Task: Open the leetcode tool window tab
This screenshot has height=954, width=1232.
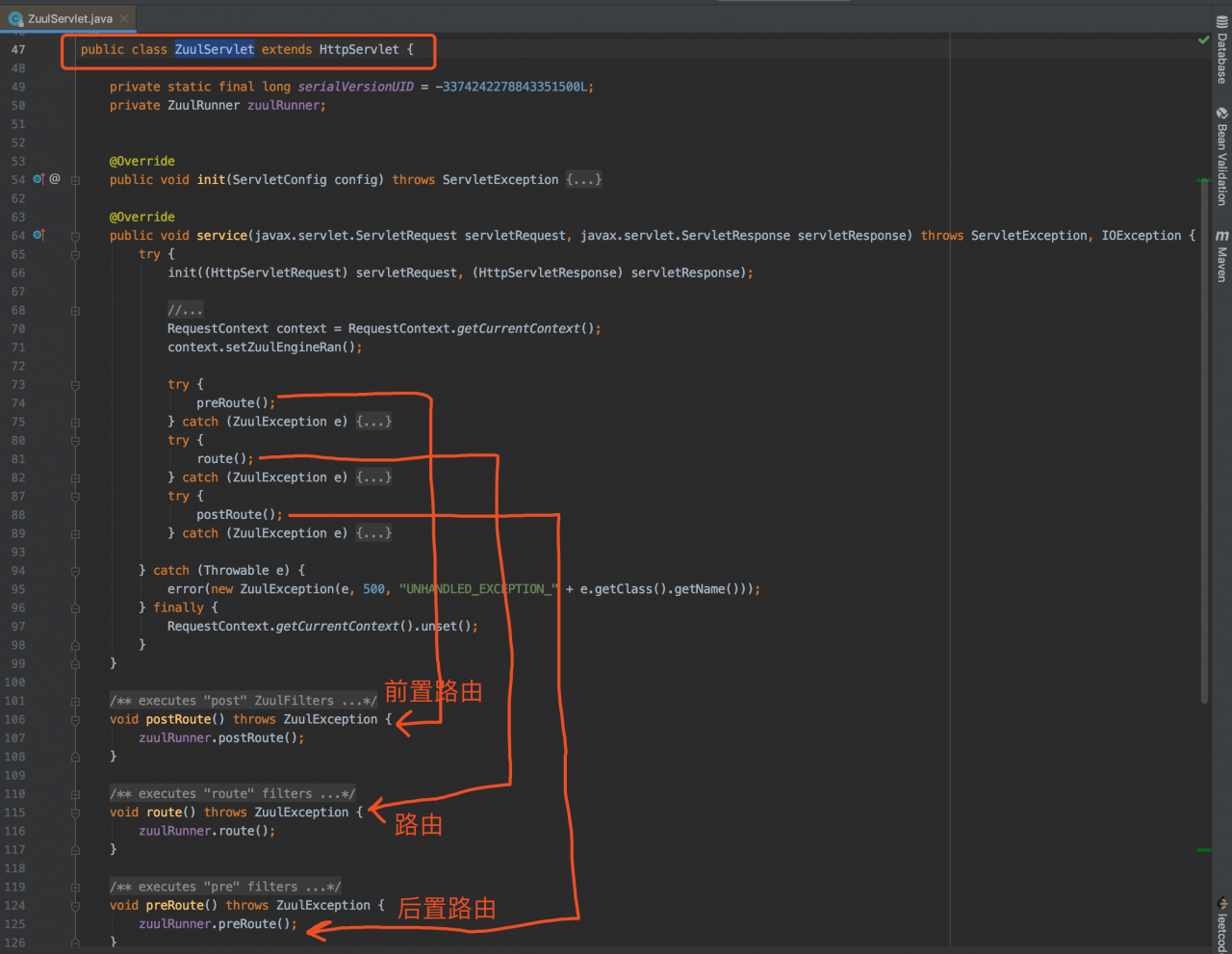Action: pyautogui.click(x=1221, y=924)
